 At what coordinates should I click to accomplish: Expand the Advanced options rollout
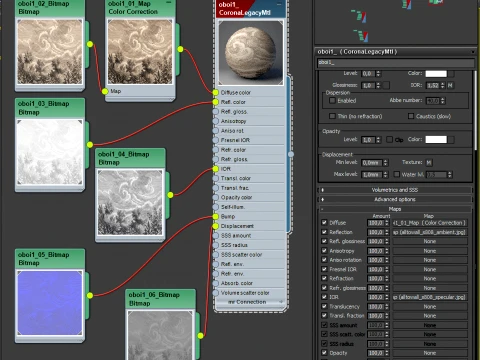(x=395, y=199)
